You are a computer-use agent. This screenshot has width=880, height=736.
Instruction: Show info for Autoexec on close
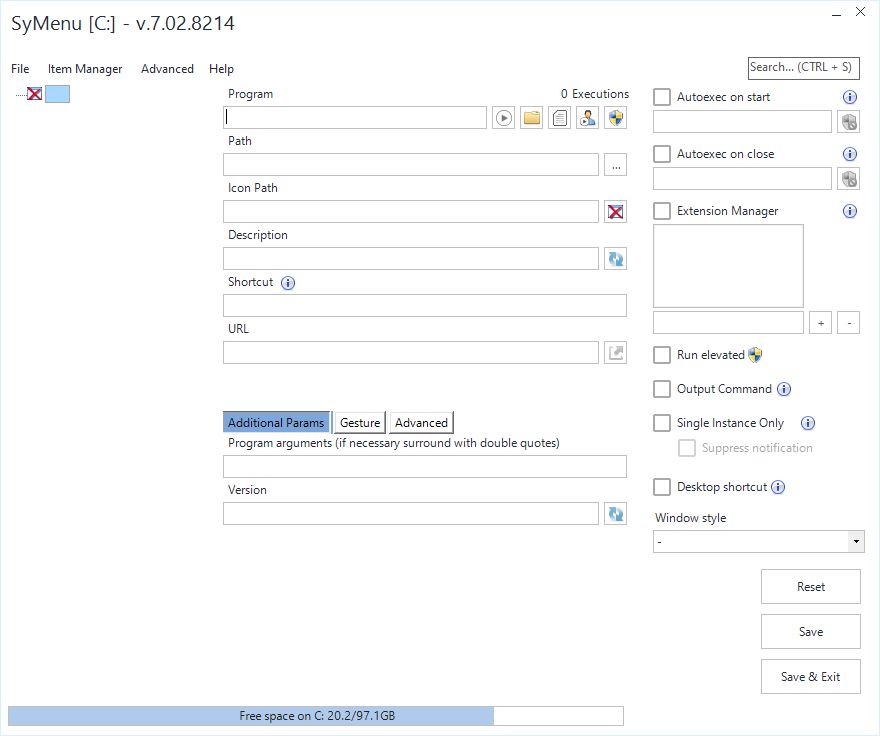click(x=850, y=154)
